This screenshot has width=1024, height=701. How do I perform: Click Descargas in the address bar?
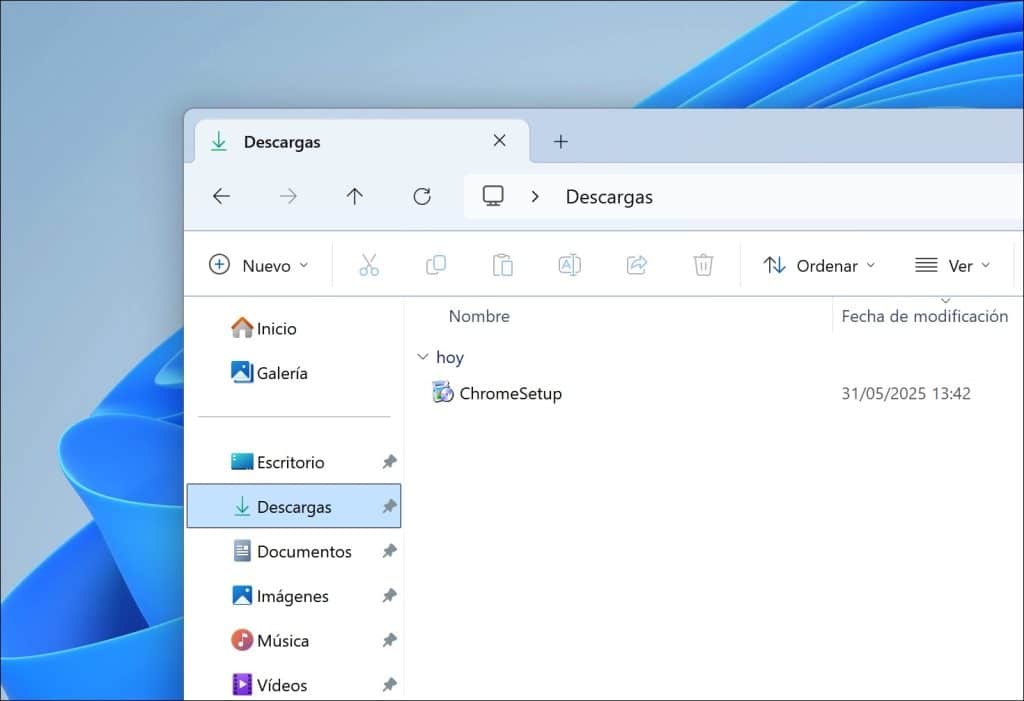[x=609, y=197]
